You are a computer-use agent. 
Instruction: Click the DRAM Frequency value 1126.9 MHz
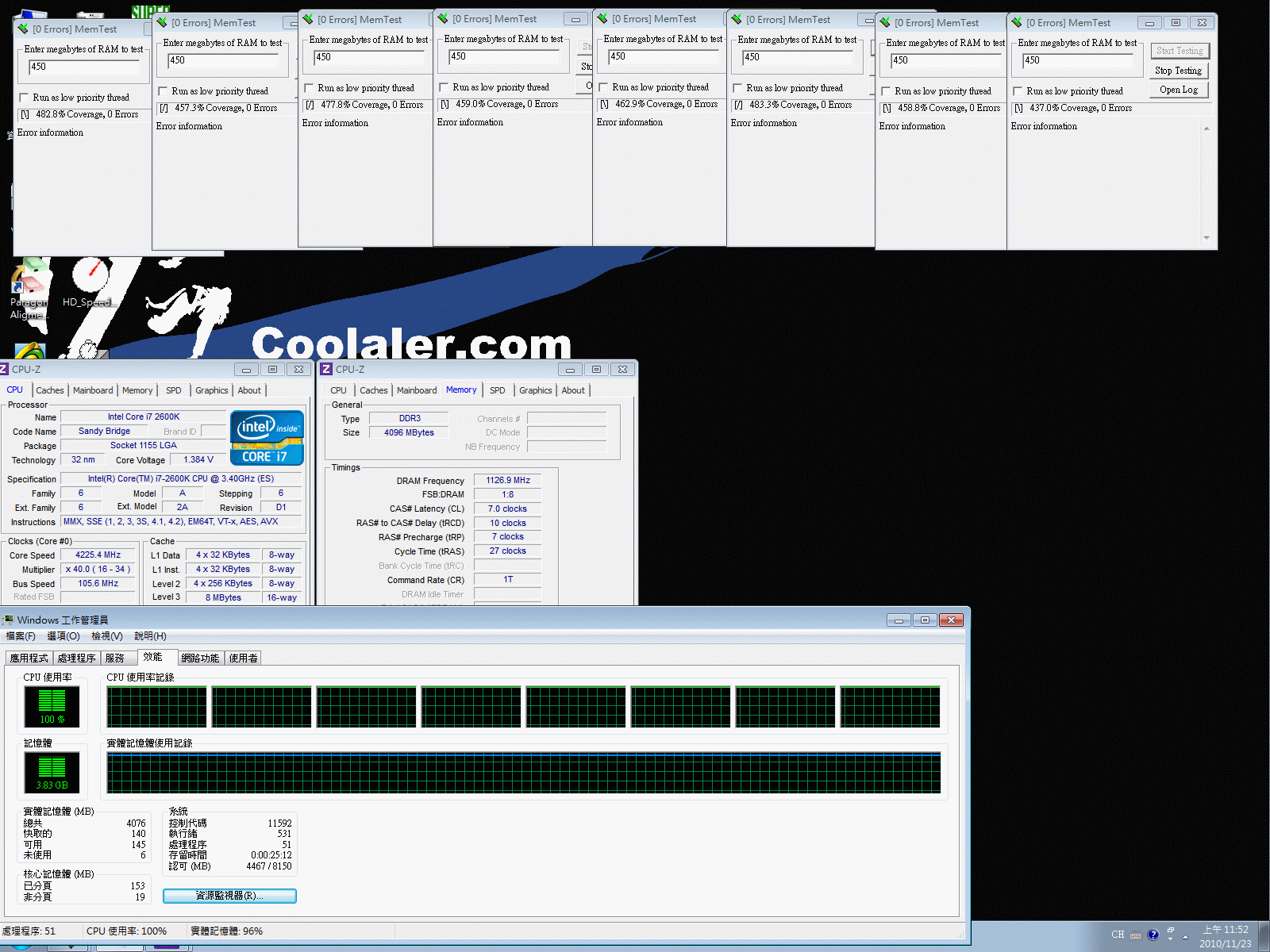508,480
